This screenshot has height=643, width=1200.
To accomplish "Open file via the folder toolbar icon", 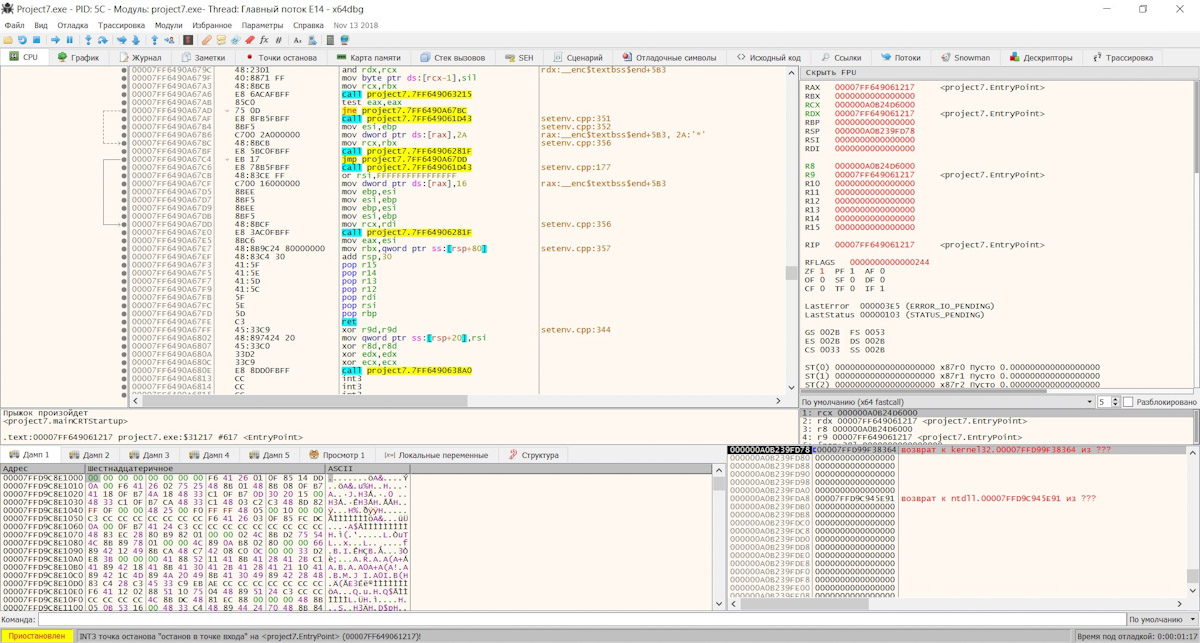I will (8, 40).
